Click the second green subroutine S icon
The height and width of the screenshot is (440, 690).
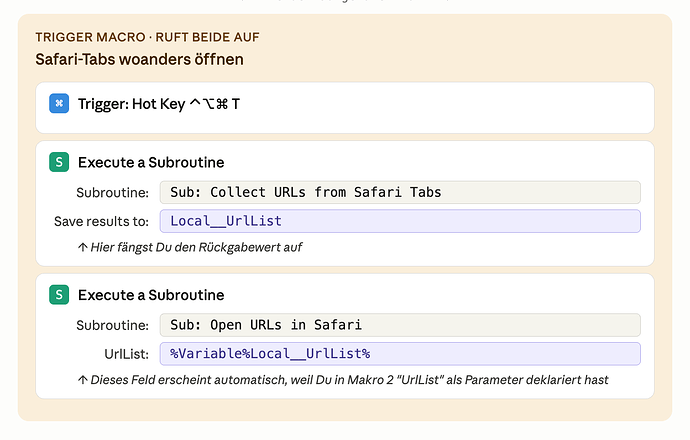[x=59, y=294]
